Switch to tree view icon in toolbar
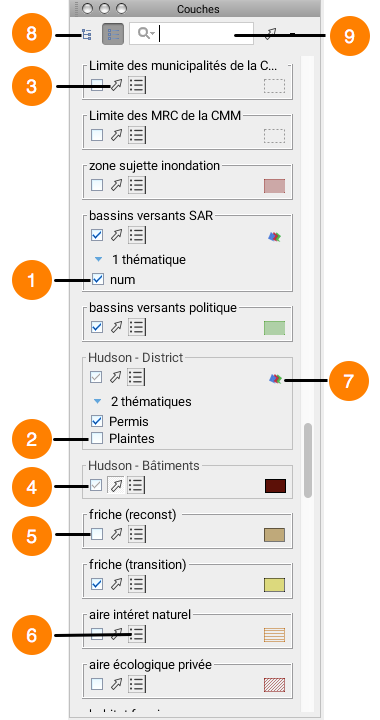This screenshot has height=720, width=380. tap(86, 34)
